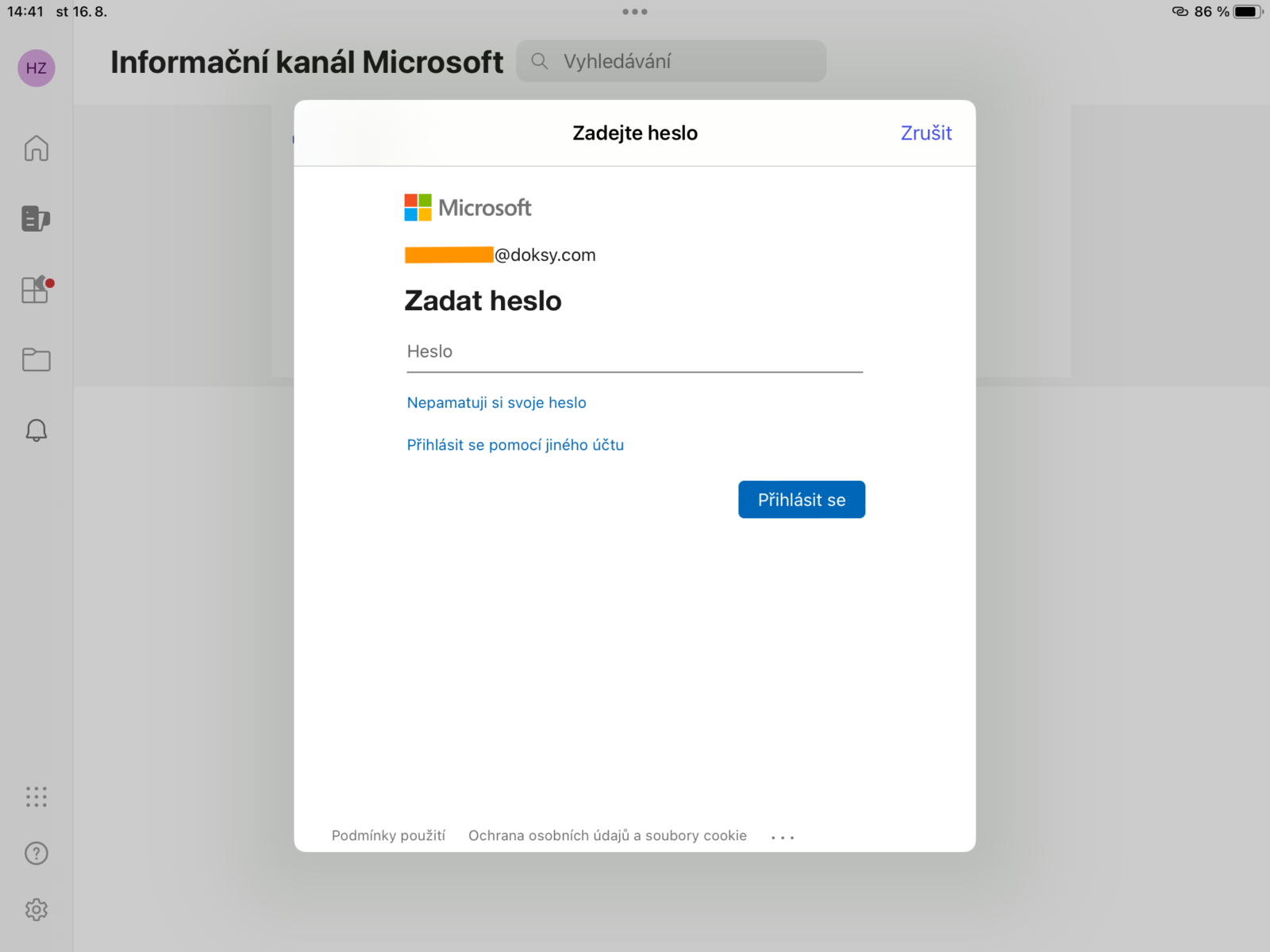The width and height of the screenshot is (1270, 952).
Task: Open the HZ profile avatar
Action: coord(36,68)
